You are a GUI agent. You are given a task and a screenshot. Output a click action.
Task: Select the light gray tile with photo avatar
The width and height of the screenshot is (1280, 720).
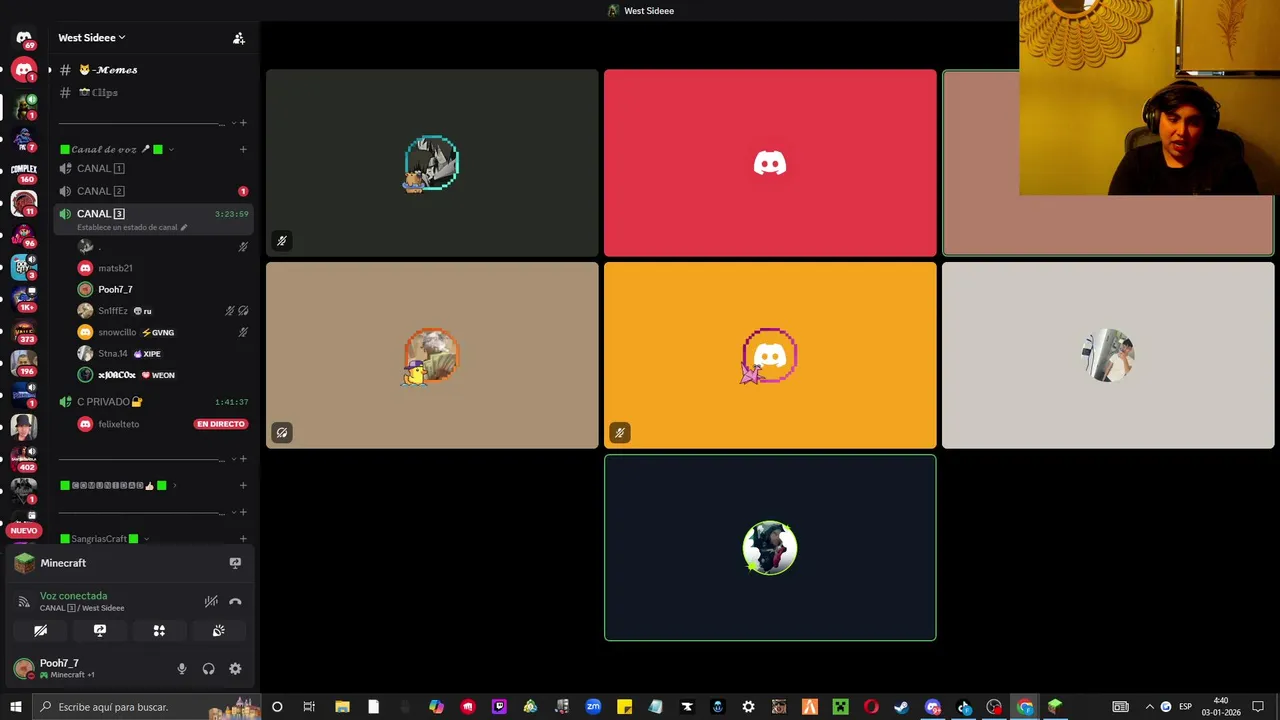click(1108, 355)
